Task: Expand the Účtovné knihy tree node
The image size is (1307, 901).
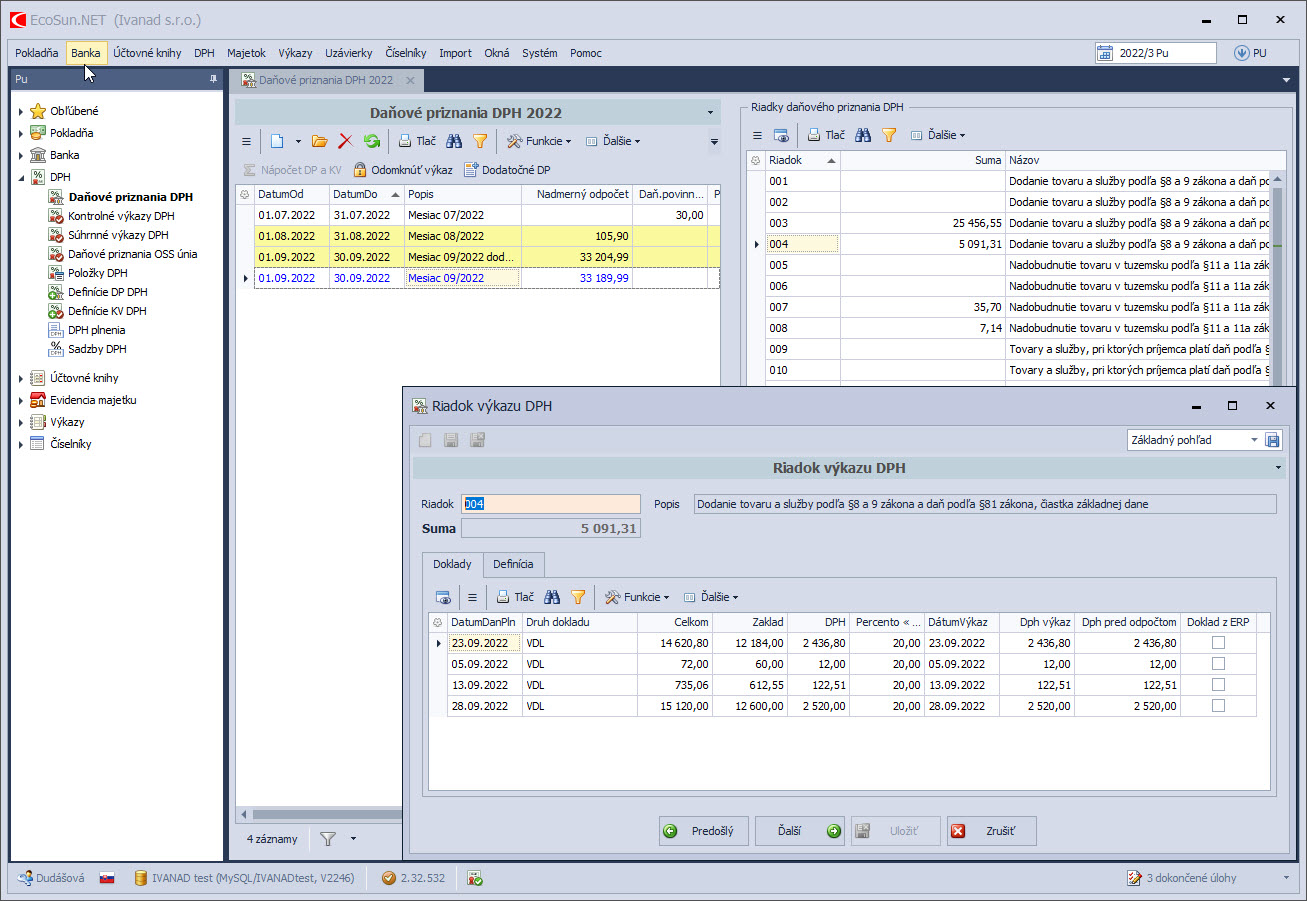Action: point(21,378)
